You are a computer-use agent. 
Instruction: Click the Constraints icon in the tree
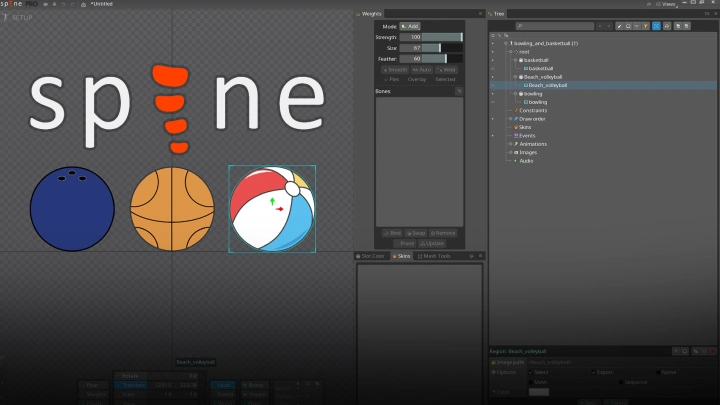(516, 110)
